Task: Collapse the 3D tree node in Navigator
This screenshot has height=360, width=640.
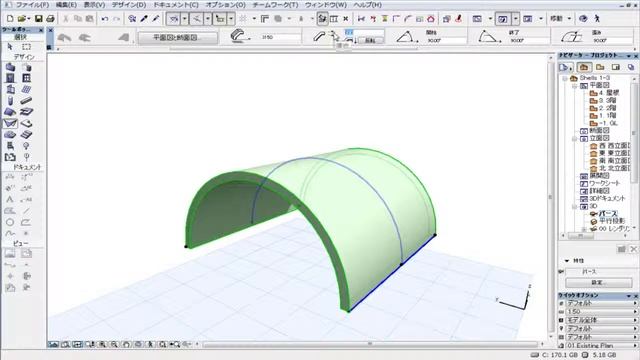Action: (x=575, y=207)
